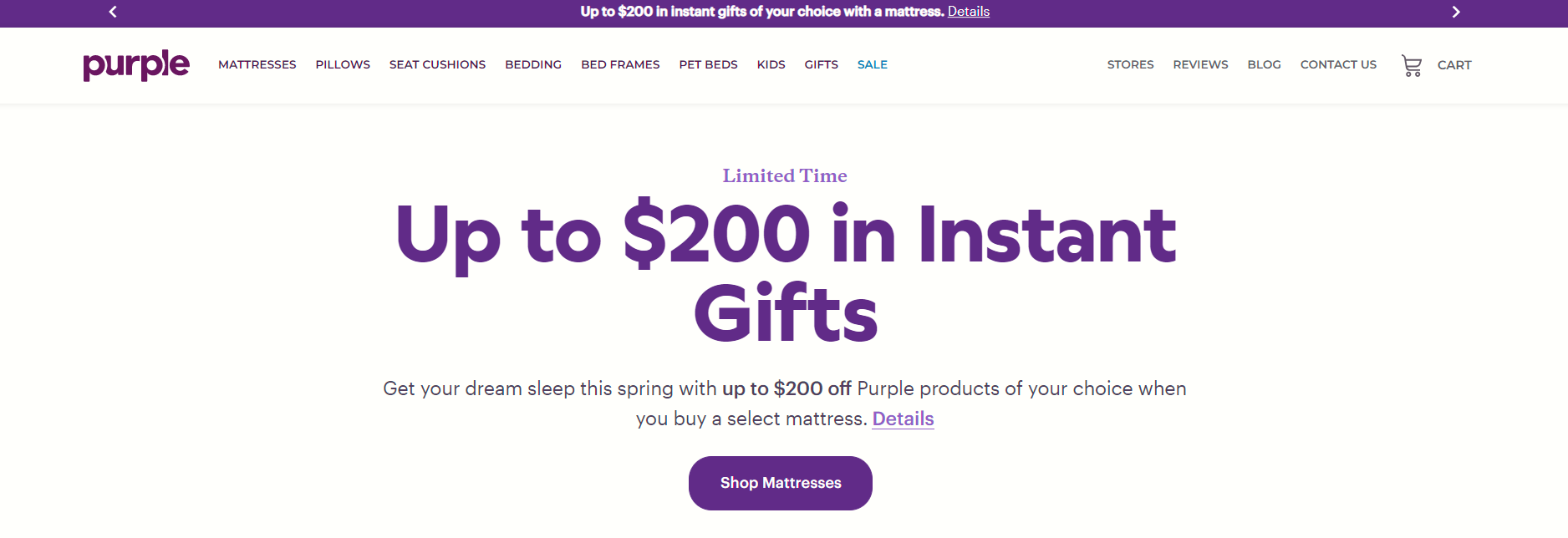Visit the Stores link

coord(1130,64)
